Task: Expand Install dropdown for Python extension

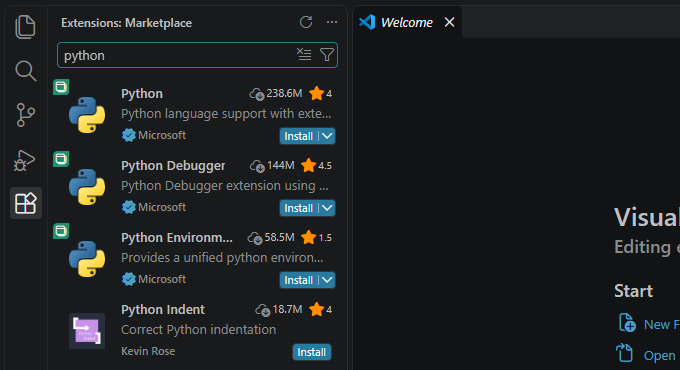Action: point(327,136)
